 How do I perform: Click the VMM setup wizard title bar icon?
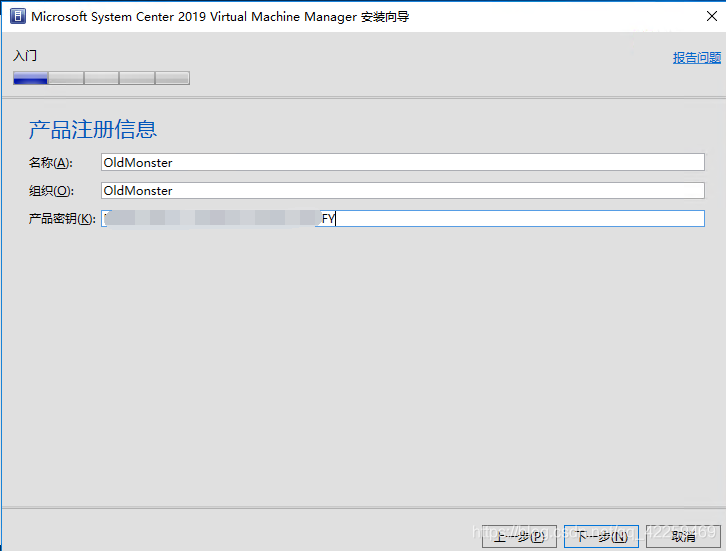[18, 17]
